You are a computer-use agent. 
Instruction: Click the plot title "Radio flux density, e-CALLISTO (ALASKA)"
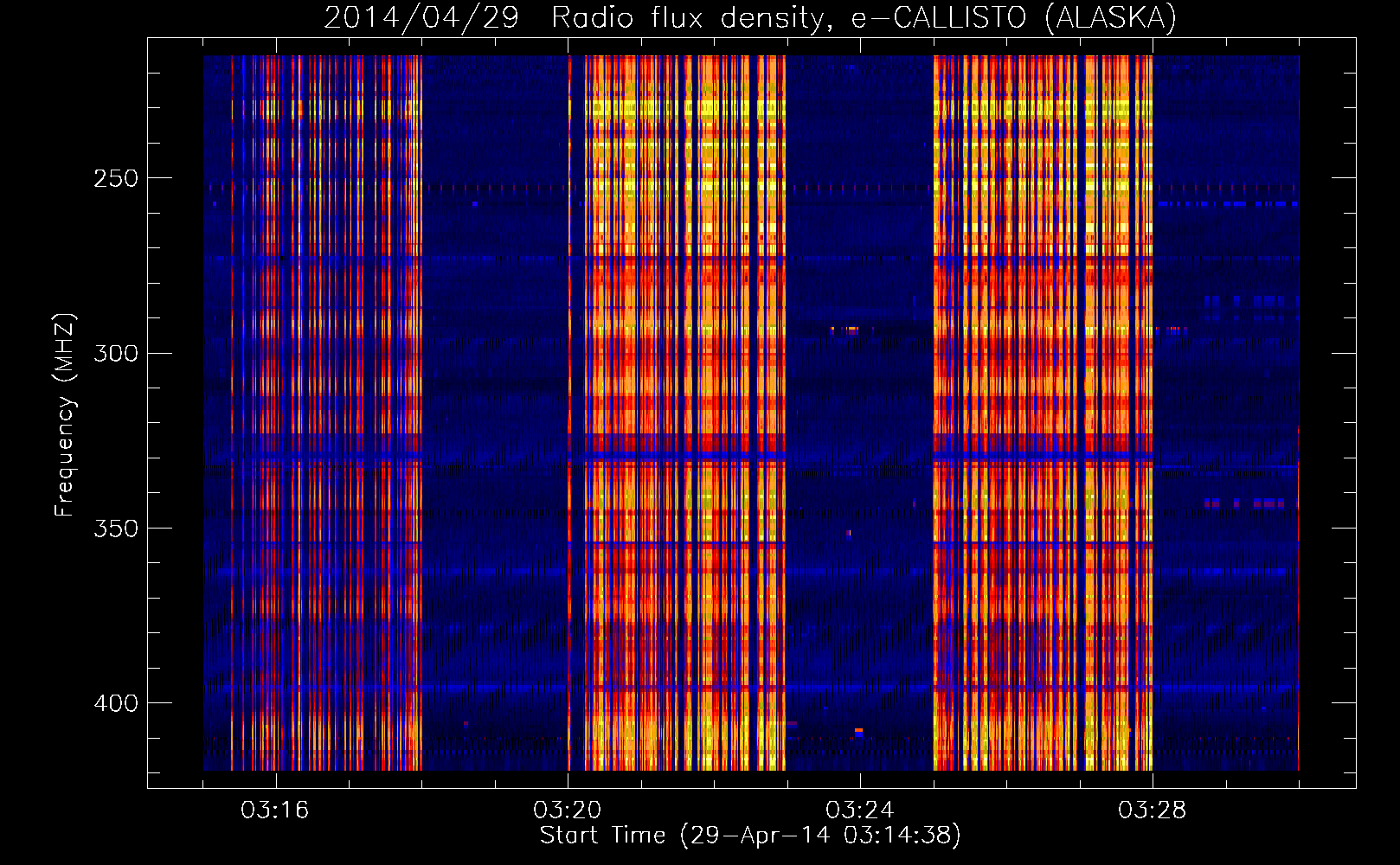pyautogui.click(x=864, y=17)
